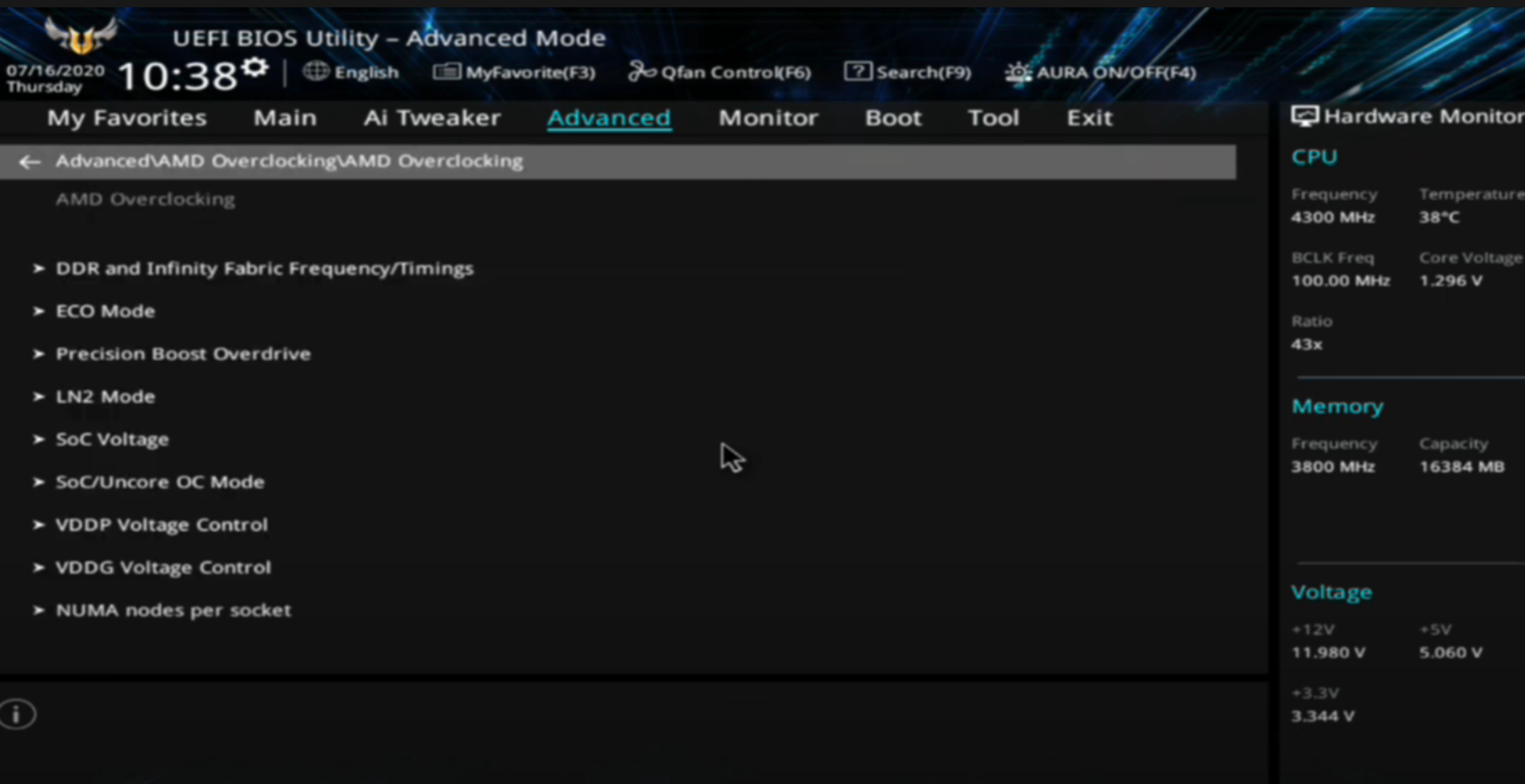This screenshot has height=784, width=1525.
Task: Open VDDP Voltage Control submenu
Action: (x=161, y=525)
